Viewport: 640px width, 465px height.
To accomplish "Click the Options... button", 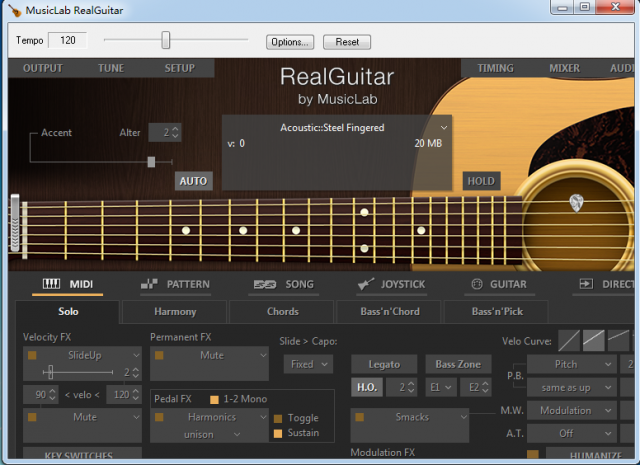I will pos(290,42).
